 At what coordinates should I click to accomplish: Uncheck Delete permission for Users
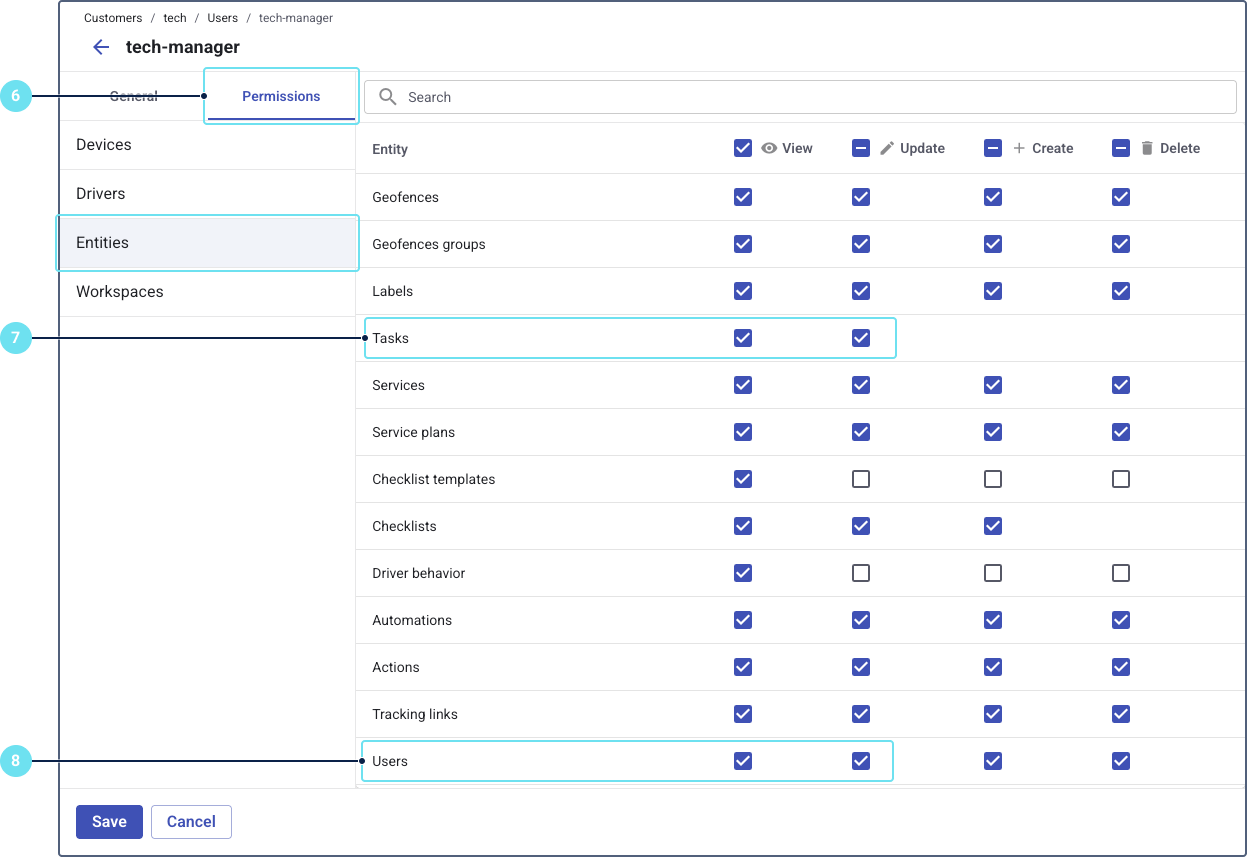[1121, 761]
